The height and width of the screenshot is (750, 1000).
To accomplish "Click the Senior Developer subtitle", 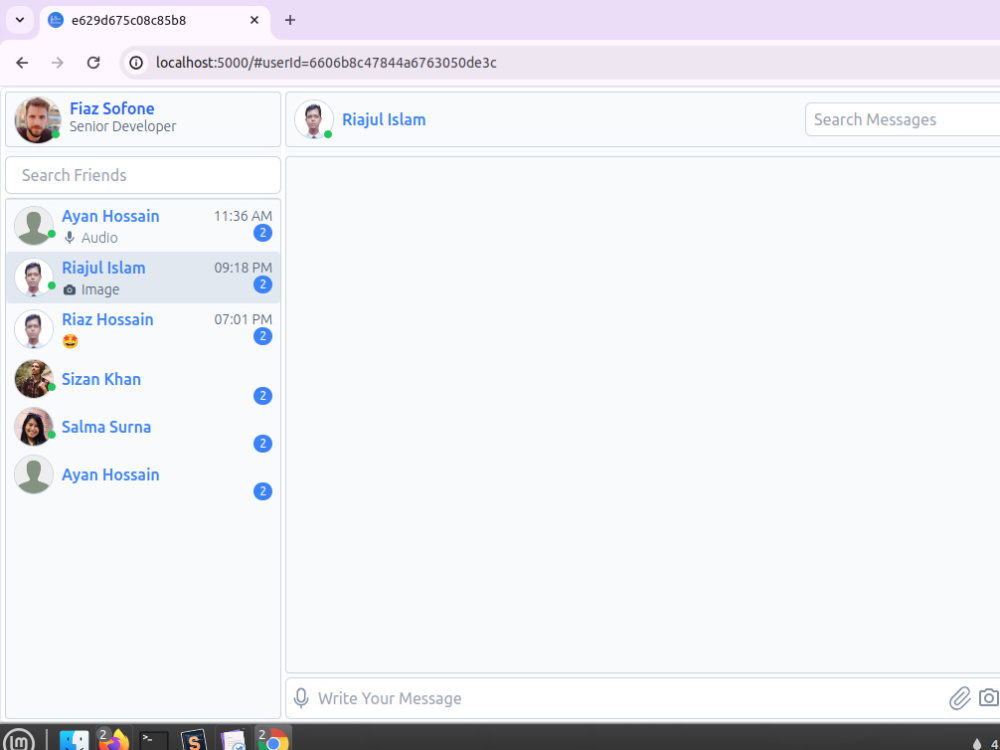I will pos(122,126).
